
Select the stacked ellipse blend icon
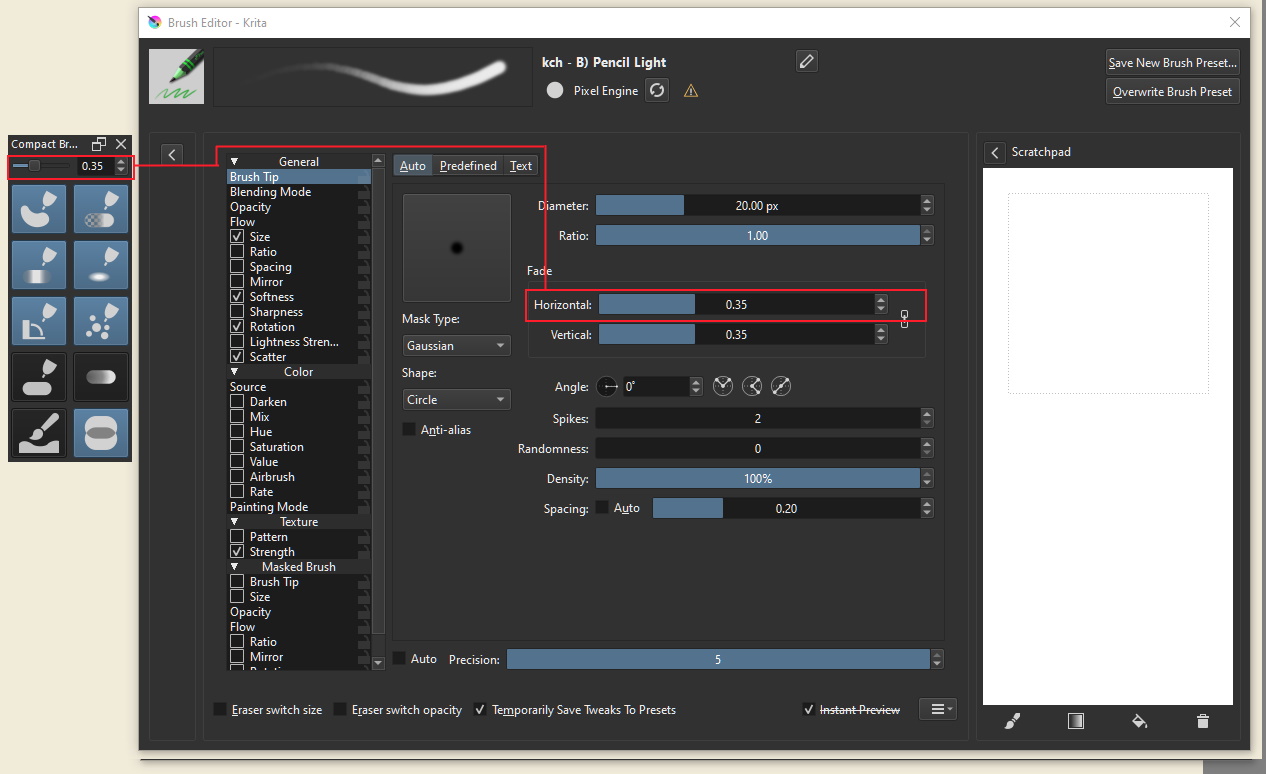[101, 432]
